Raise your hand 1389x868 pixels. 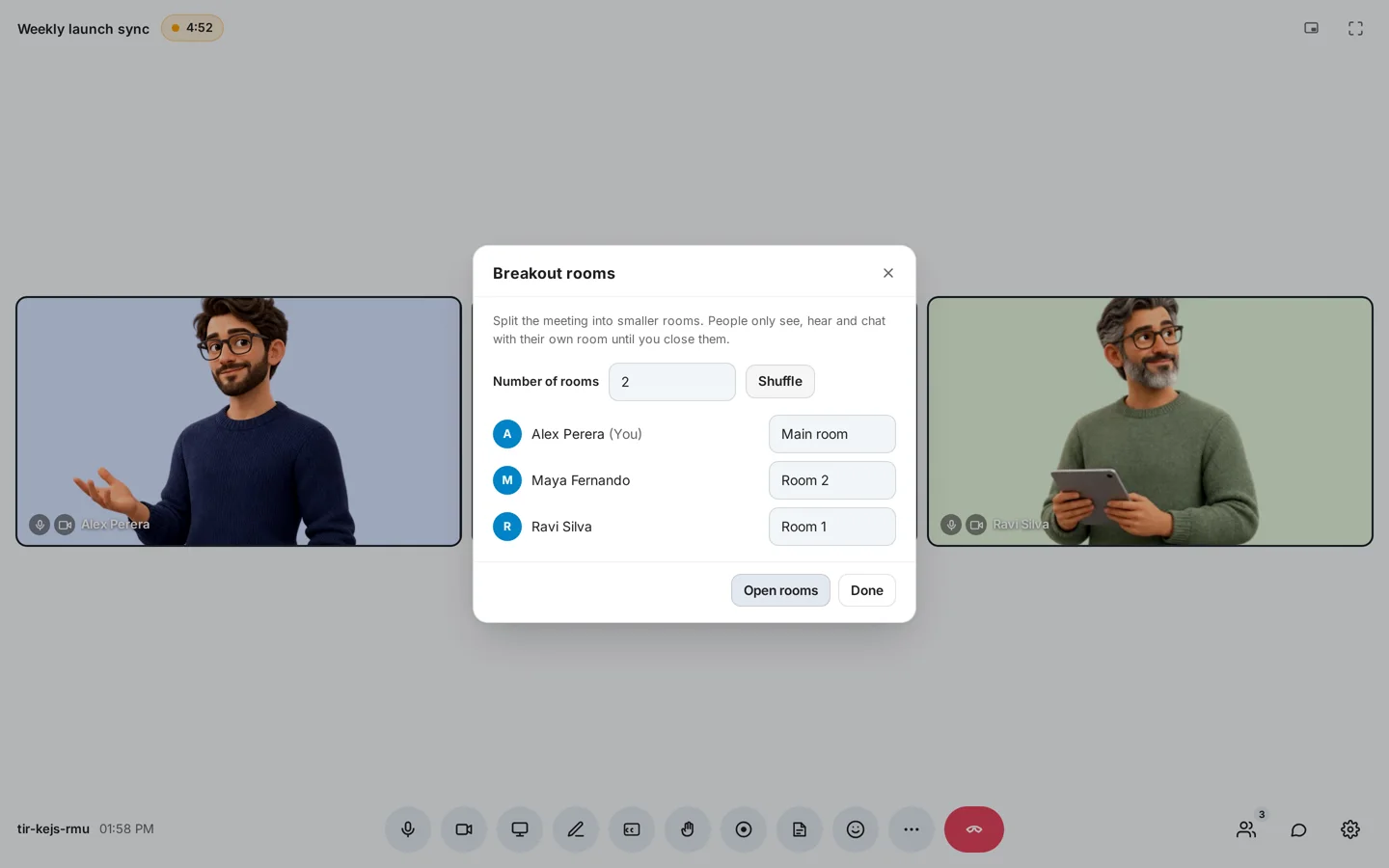point(688,829)
